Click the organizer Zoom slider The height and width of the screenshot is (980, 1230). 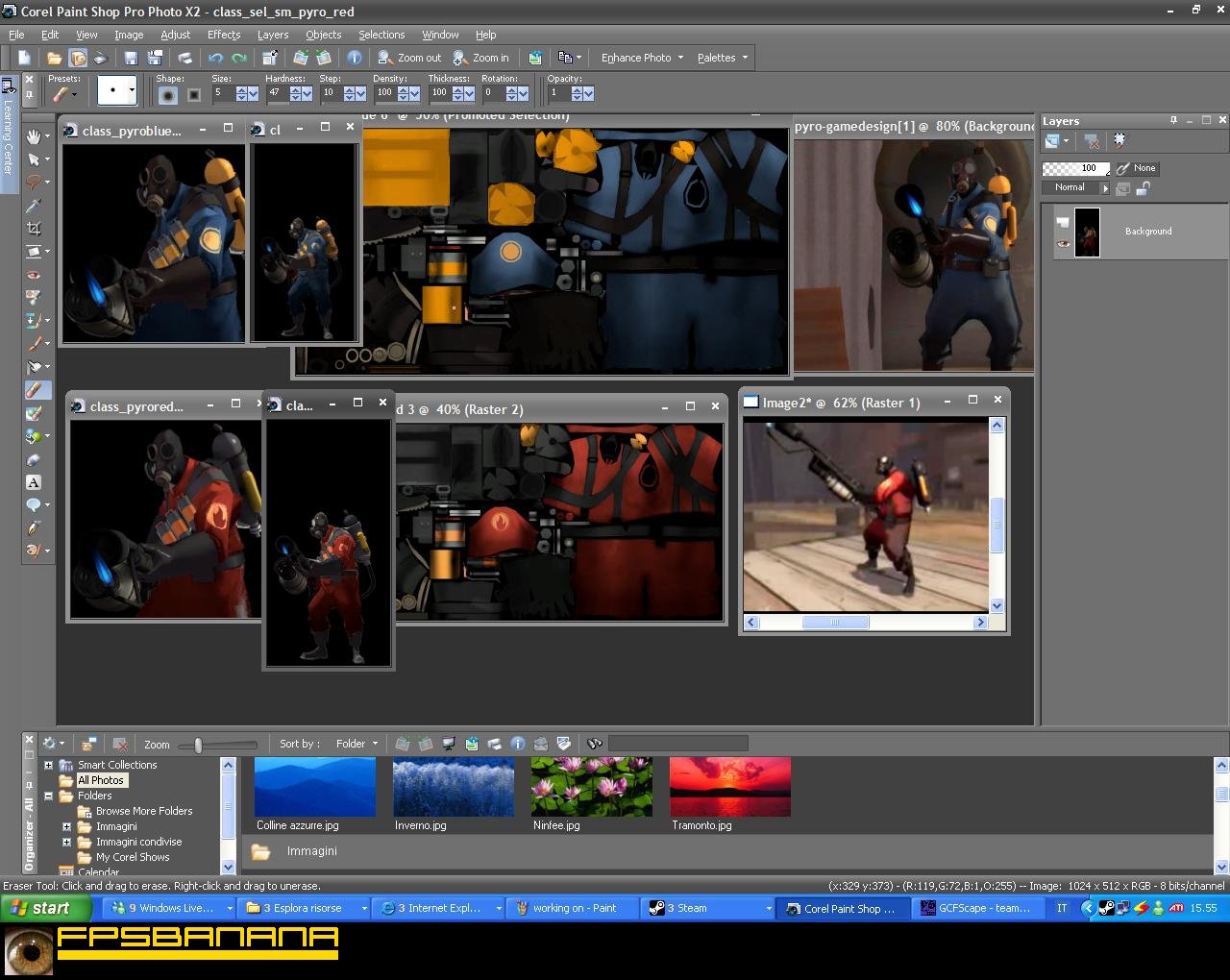coord(199,745)
